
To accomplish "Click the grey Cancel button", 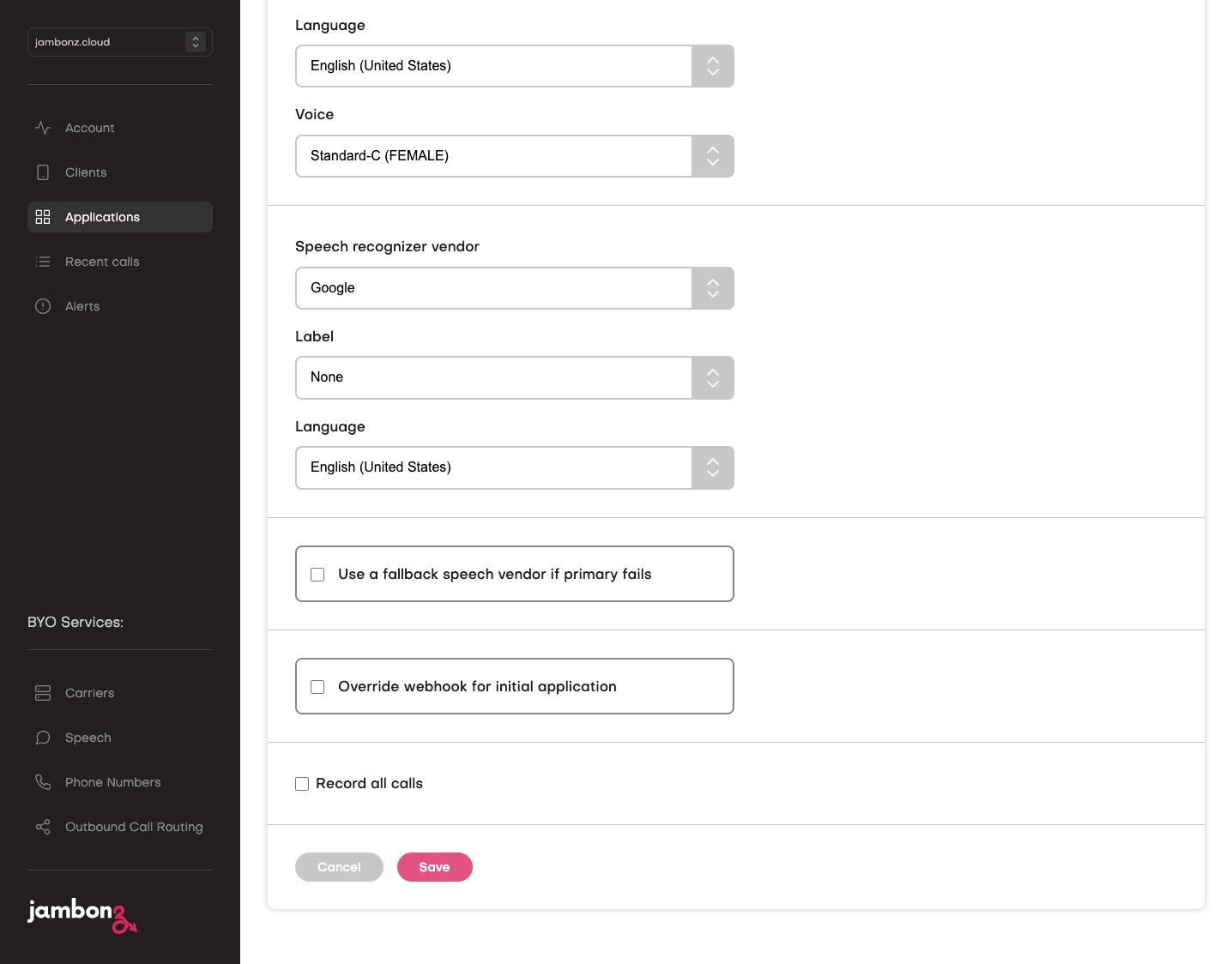I will point(339,867).
